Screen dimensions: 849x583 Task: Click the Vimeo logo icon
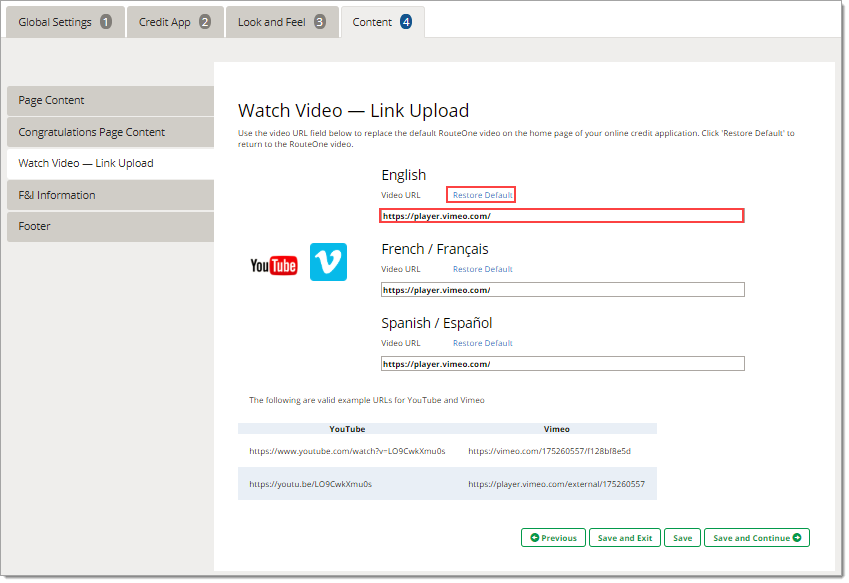tap(328, 262)
